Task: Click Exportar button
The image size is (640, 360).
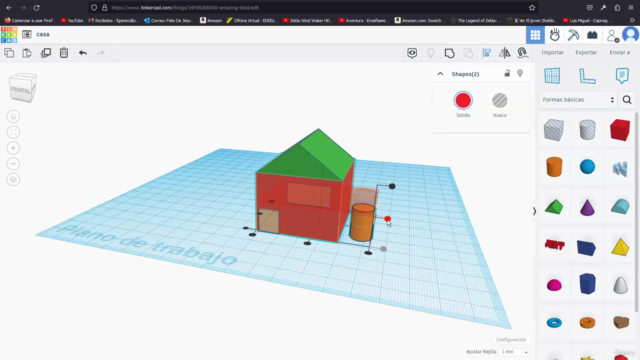Action: tap(586, 52)
